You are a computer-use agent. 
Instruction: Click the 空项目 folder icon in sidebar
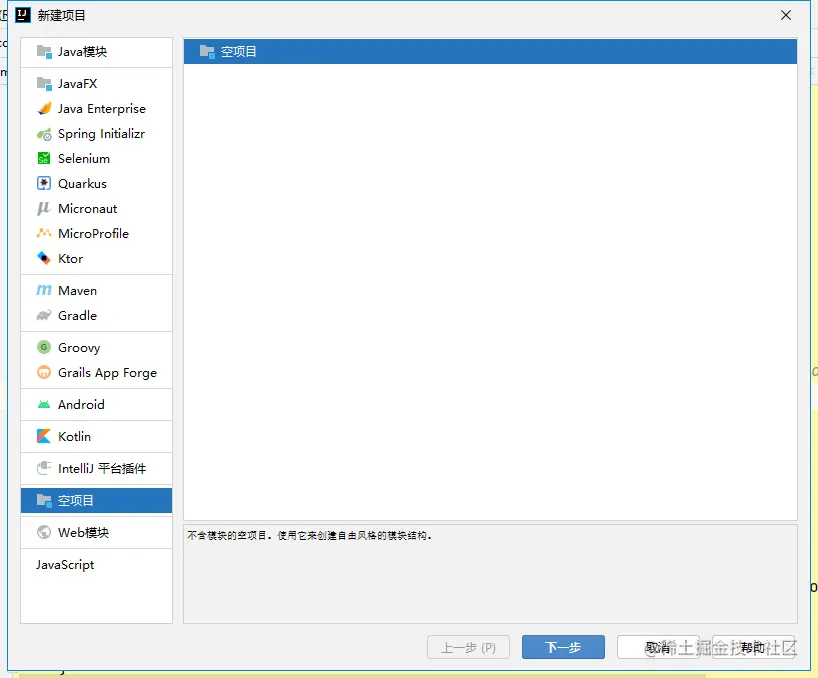[x=44, y=501]
